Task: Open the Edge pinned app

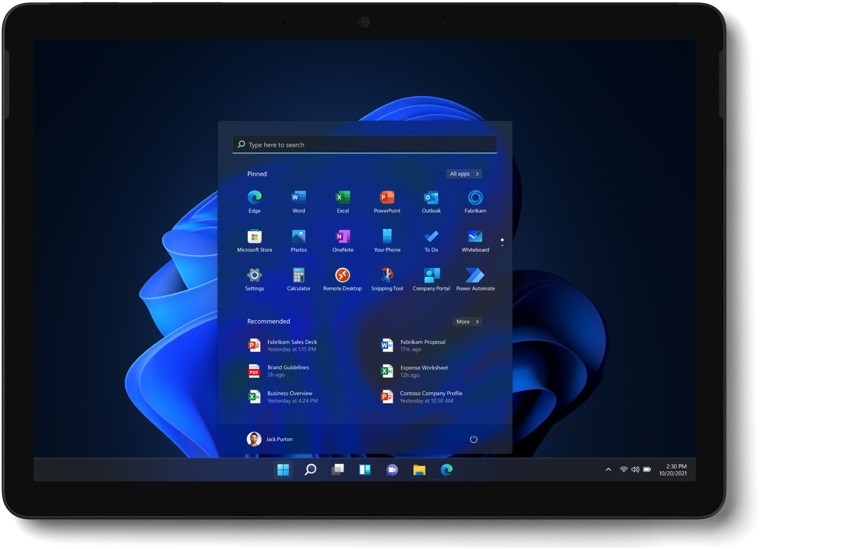Action: pos(254,201)
